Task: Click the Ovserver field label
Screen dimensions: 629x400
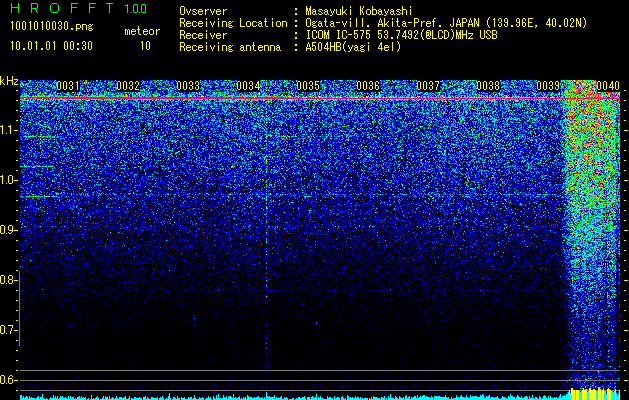Action: [203, 11]
